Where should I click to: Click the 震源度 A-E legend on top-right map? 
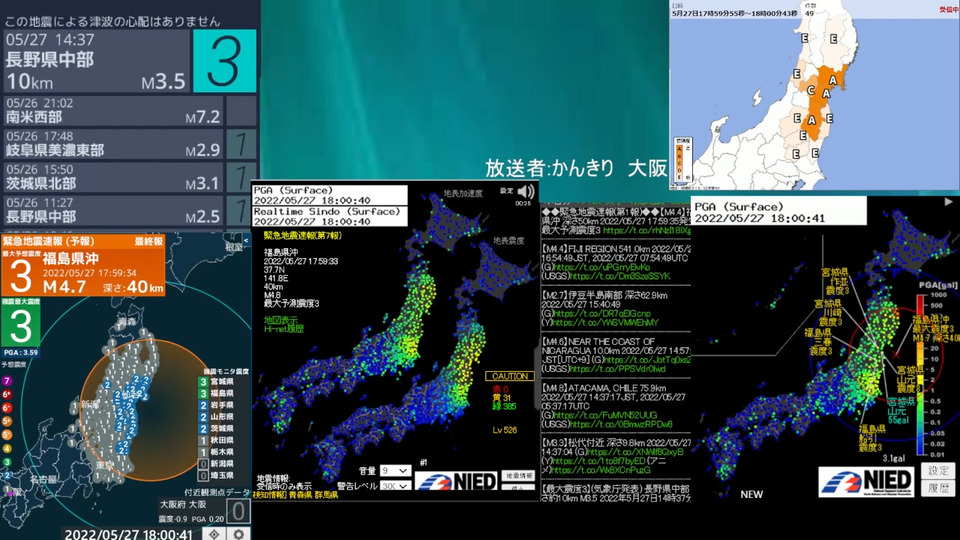pos(682,159)
